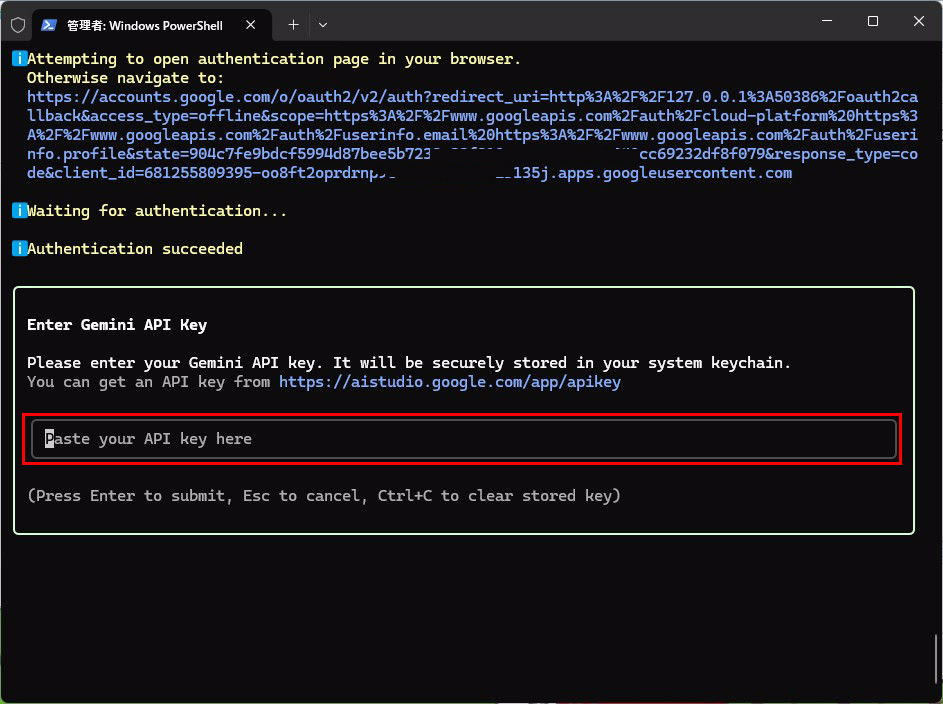Viewport: 943px width, 704px height.
Task: Focus the Paste your API key field
Action: pos(463,439)
